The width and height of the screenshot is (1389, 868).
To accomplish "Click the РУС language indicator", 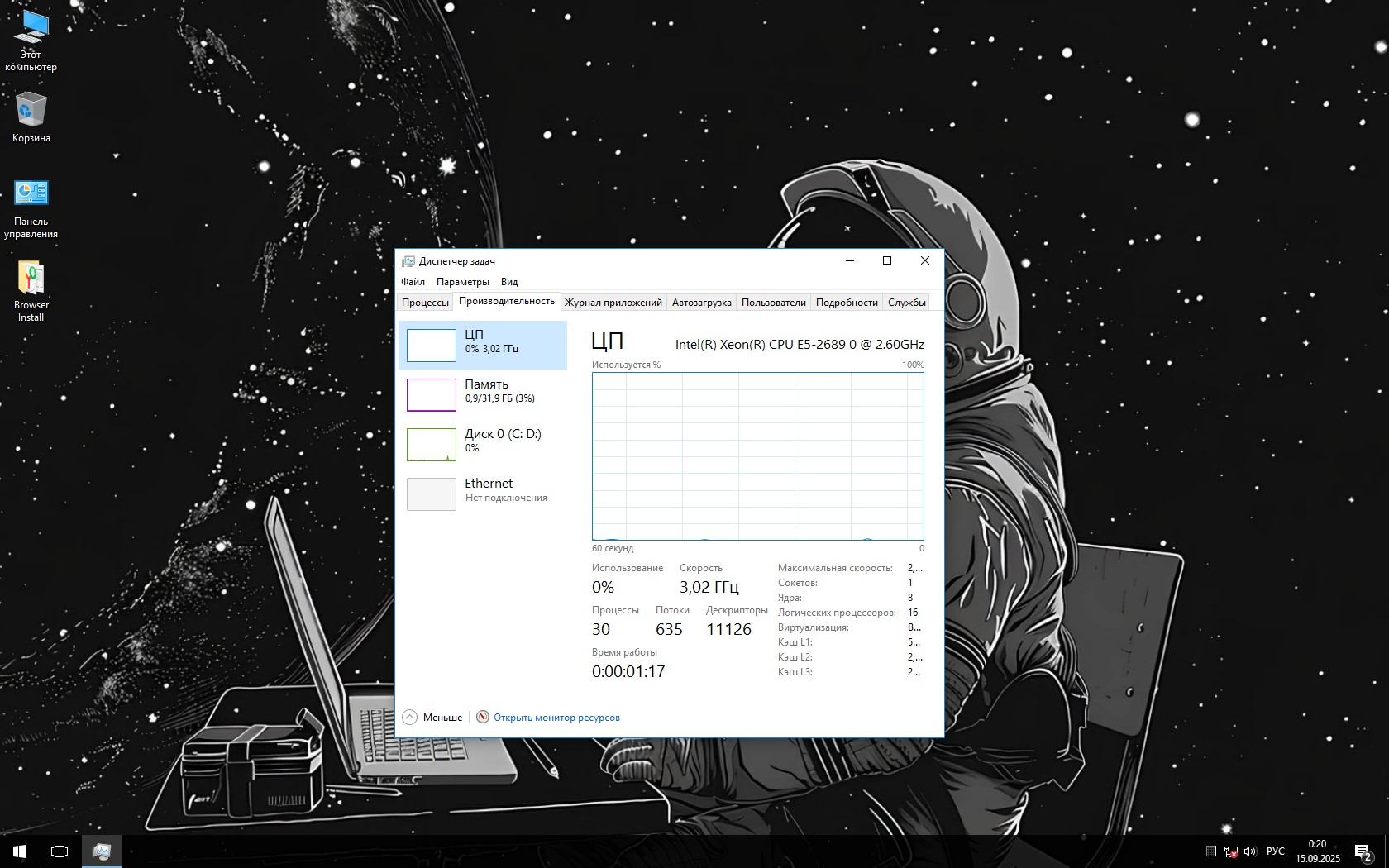I will 1276,851.
